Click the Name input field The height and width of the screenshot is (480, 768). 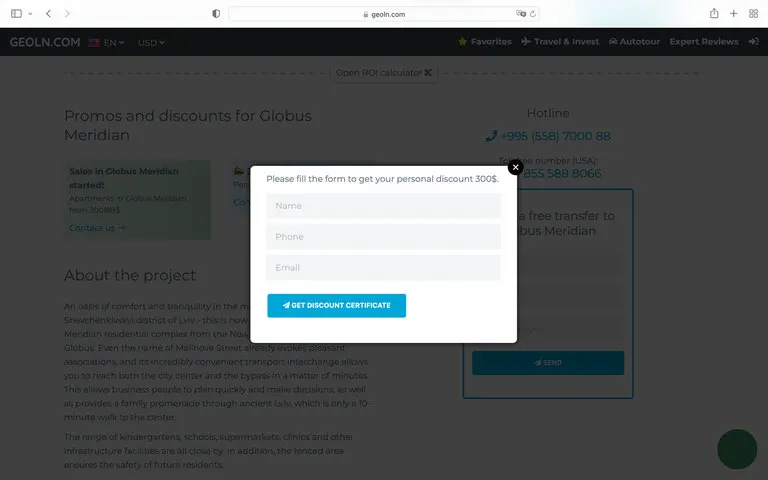pos(383,206)
